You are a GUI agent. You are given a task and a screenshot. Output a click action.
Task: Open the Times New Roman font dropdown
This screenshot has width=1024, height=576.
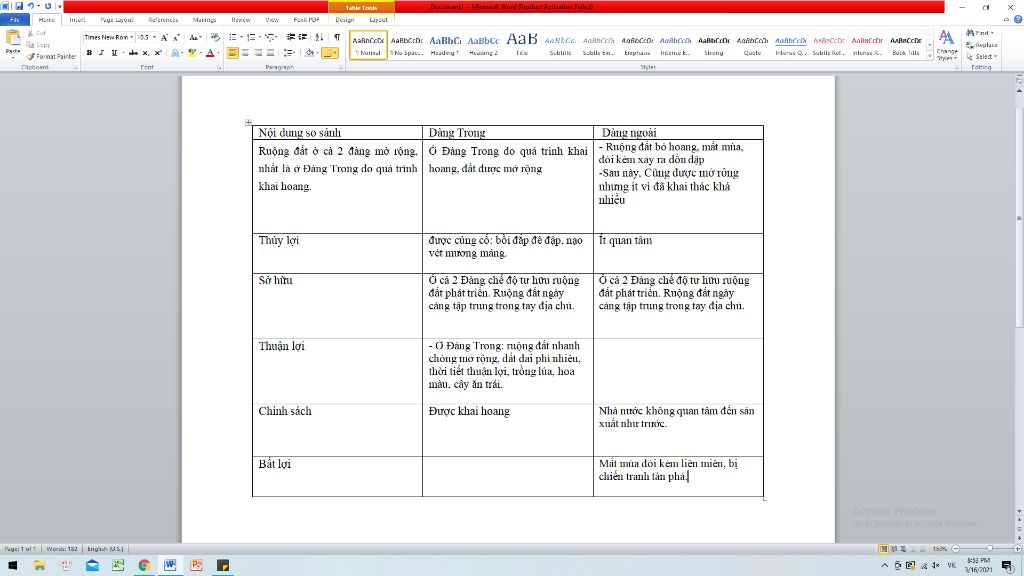coord(130,37)
